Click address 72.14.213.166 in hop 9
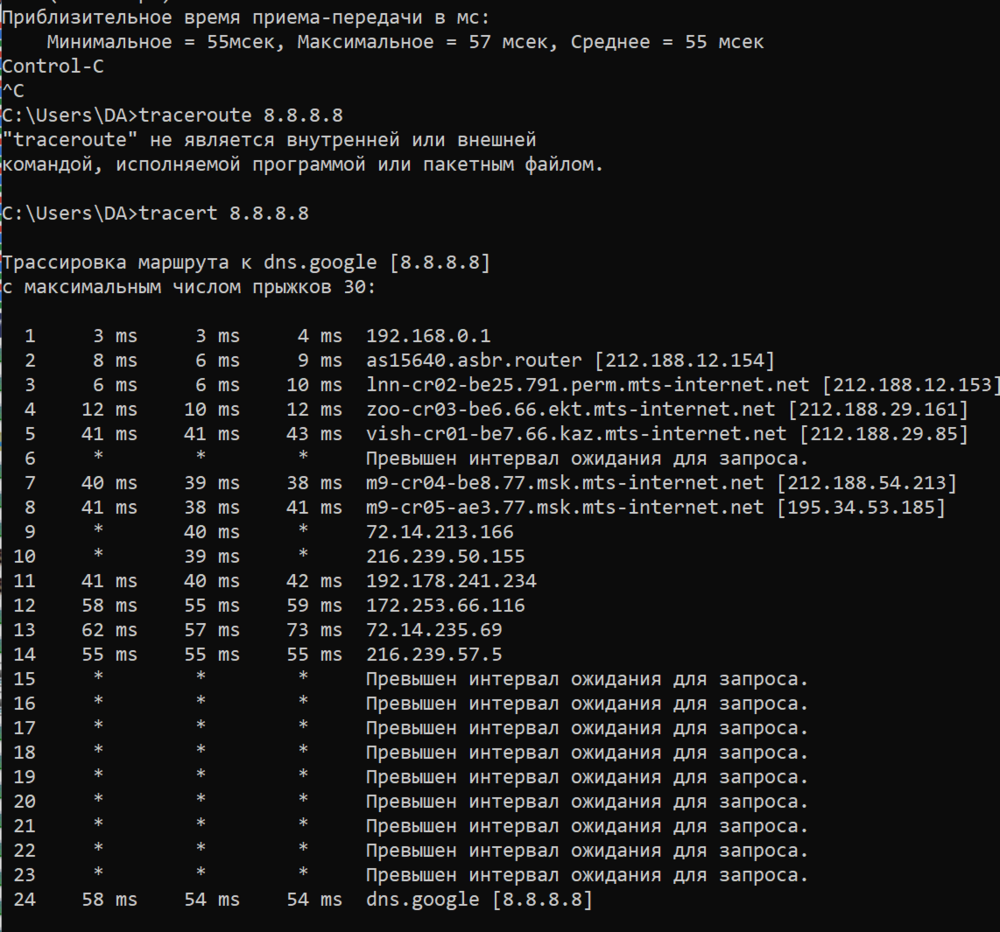 (x=439, y=531)
